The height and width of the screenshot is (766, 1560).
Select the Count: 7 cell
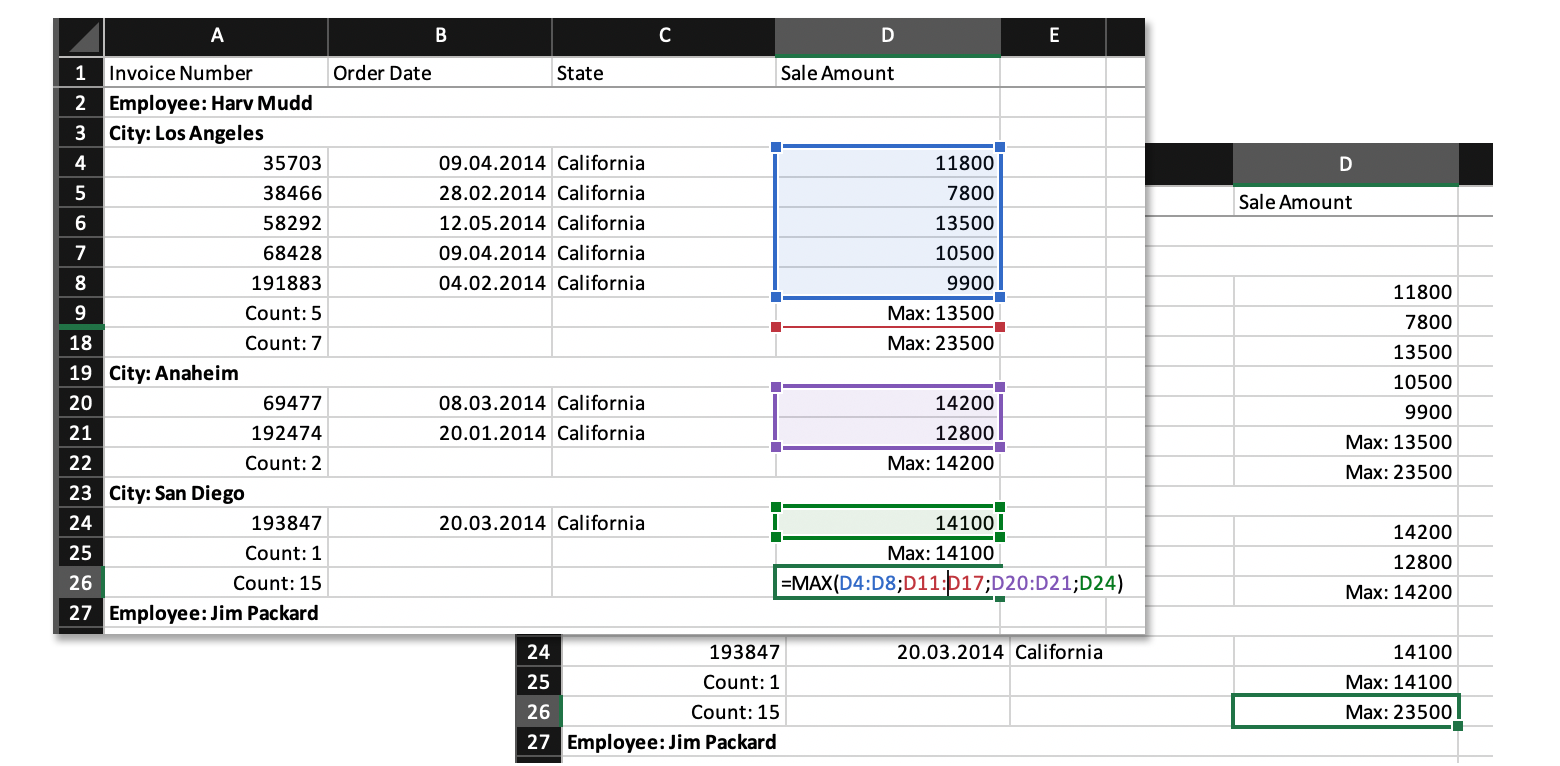(x=216, y=343)
